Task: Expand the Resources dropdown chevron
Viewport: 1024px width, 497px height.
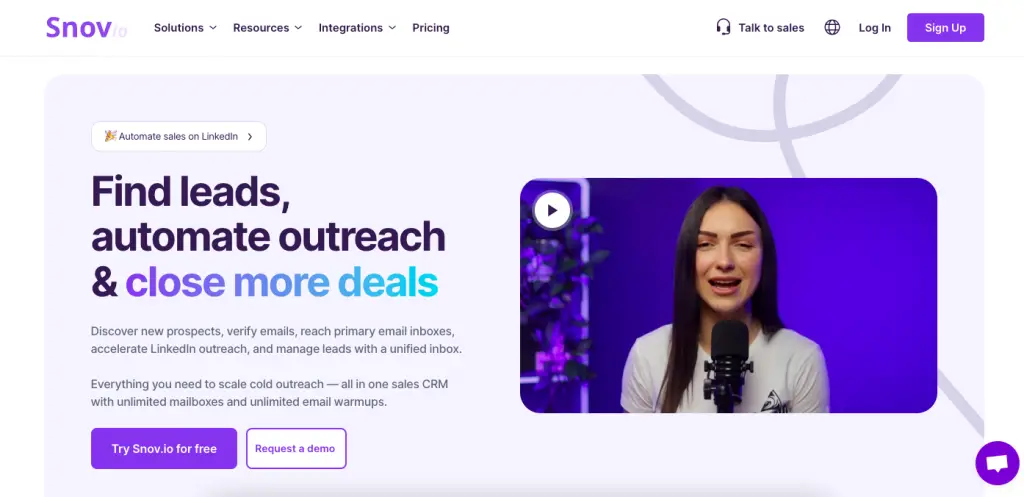Action: coord(298,27)
